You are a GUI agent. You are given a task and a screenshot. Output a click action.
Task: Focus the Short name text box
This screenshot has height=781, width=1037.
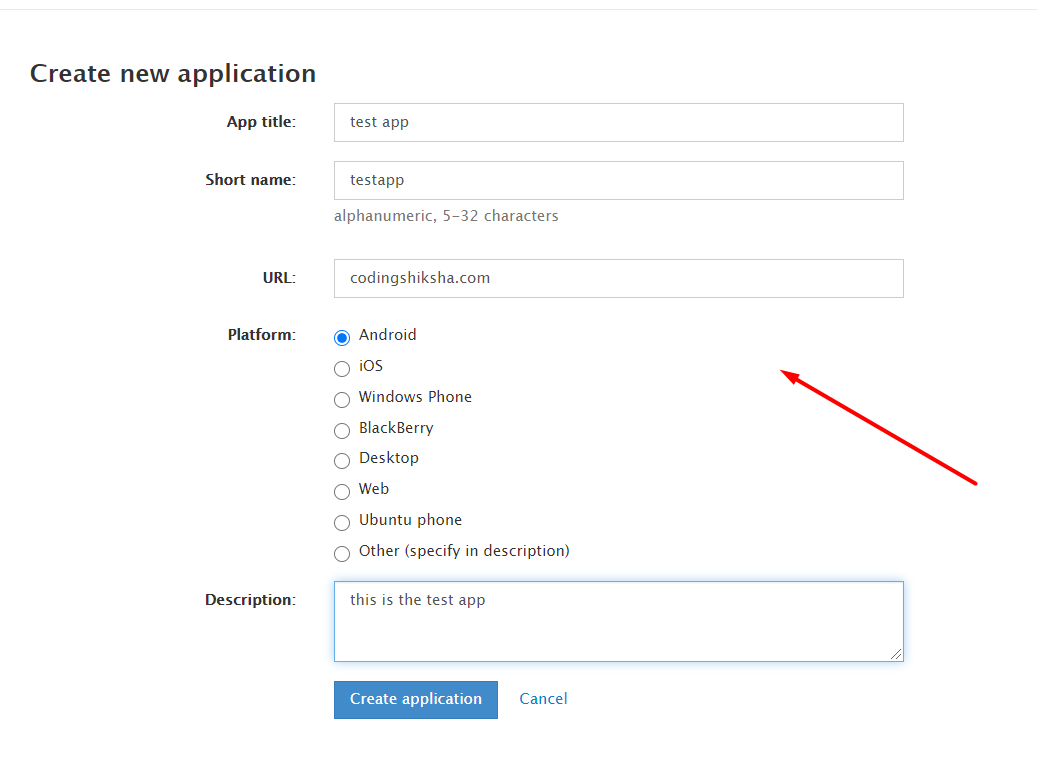point(618,180)
